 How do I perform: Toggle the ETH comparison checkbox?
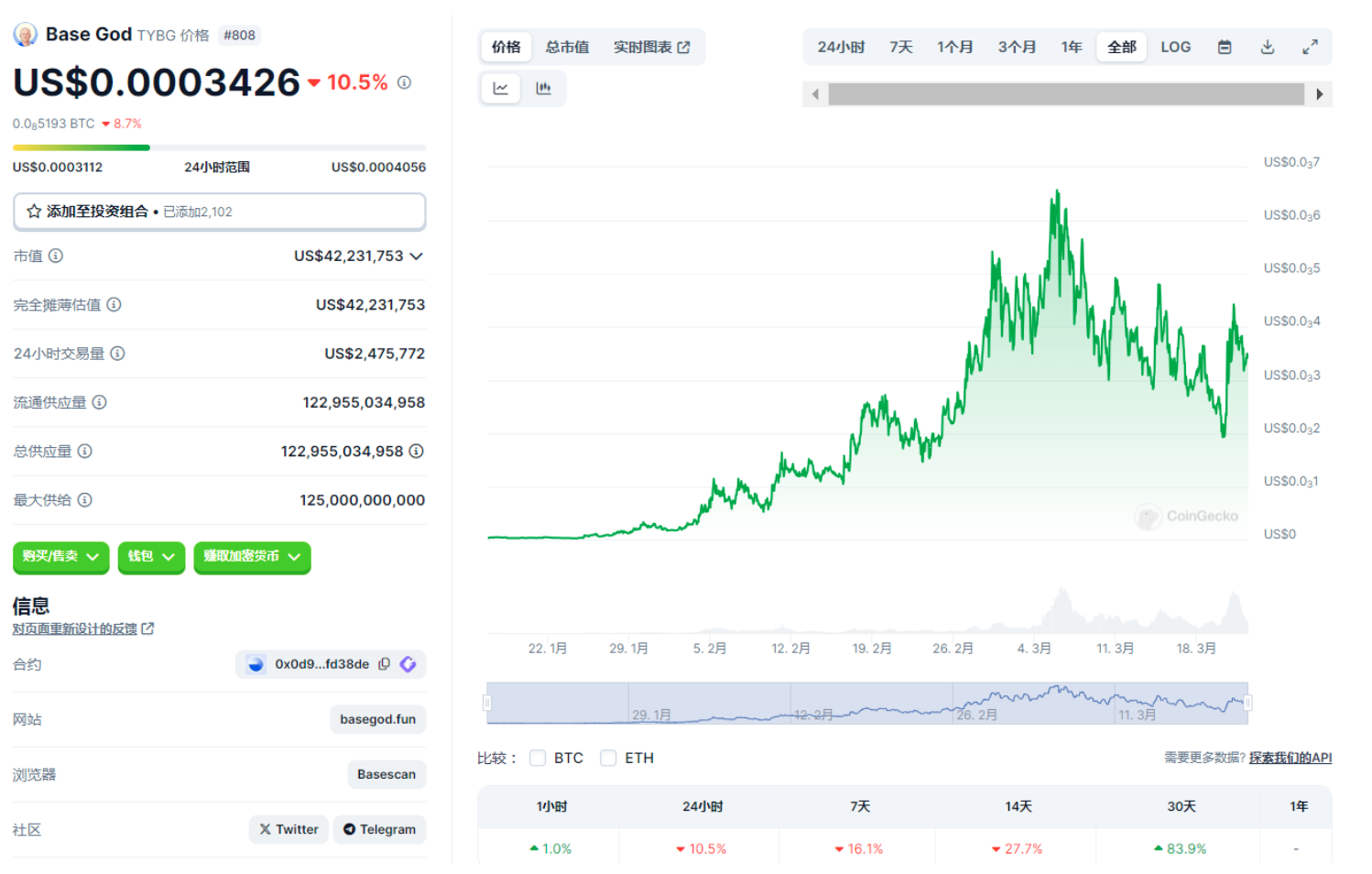608,758
